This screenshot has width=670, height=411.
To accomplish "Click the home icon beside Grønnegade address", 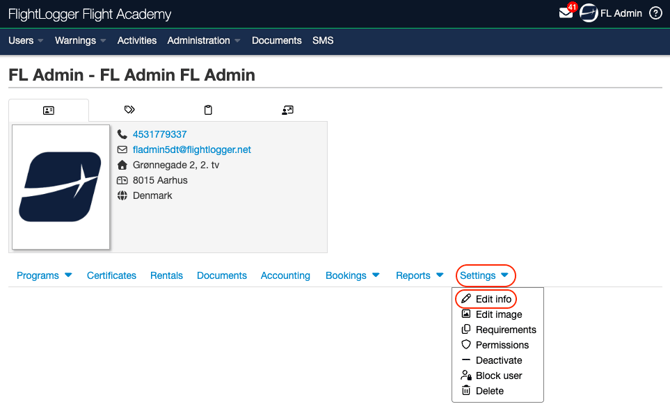I will click(122, 165).
